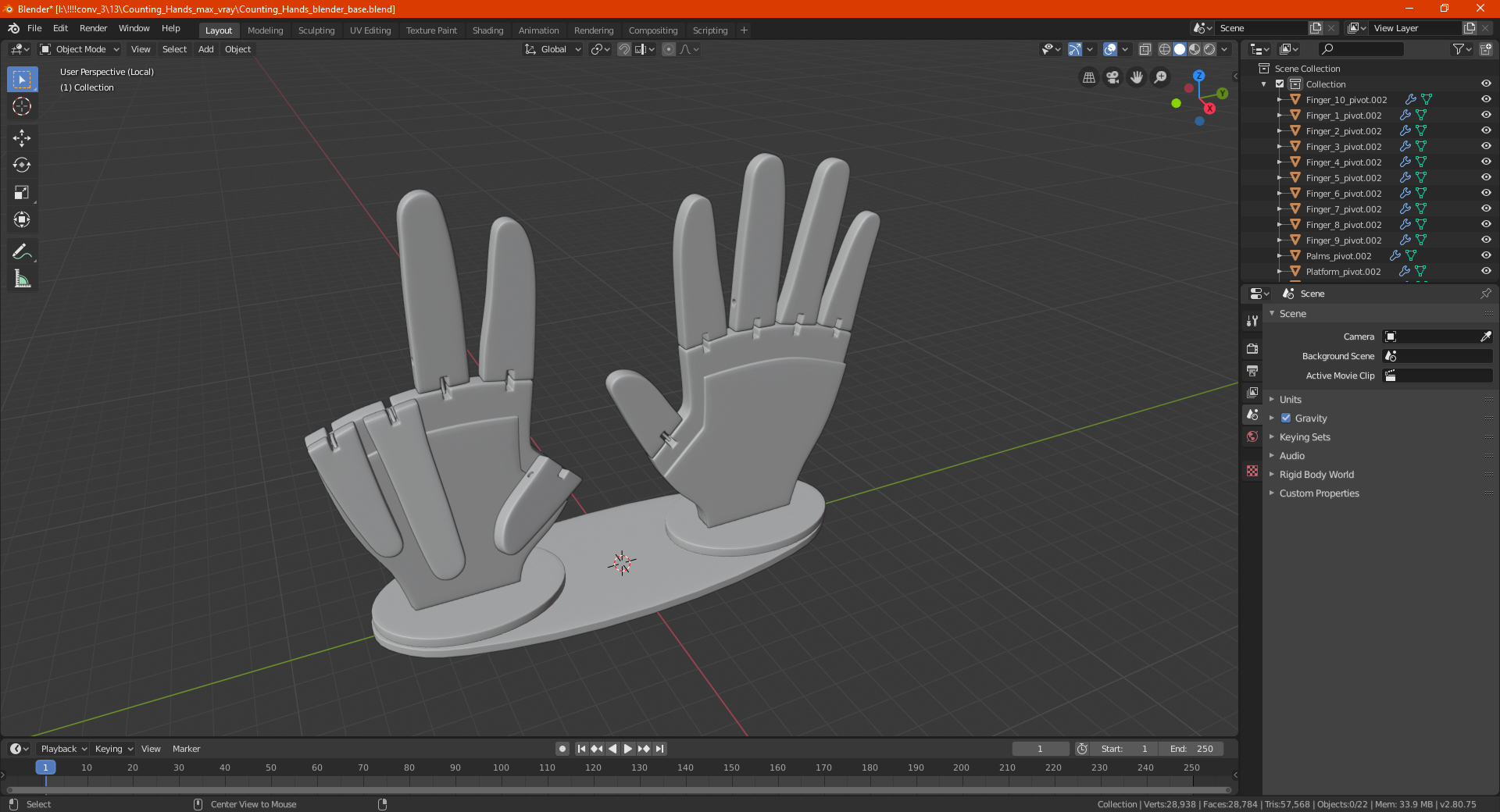Play the animation forward

628,749
